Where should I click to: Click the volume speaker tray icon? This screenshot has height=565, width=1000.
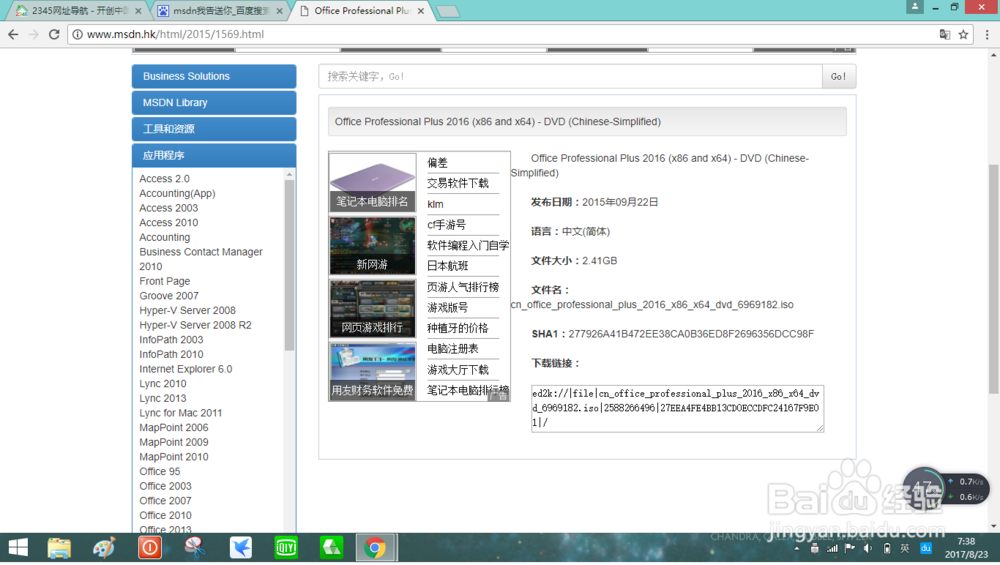(x=868, y=548)
